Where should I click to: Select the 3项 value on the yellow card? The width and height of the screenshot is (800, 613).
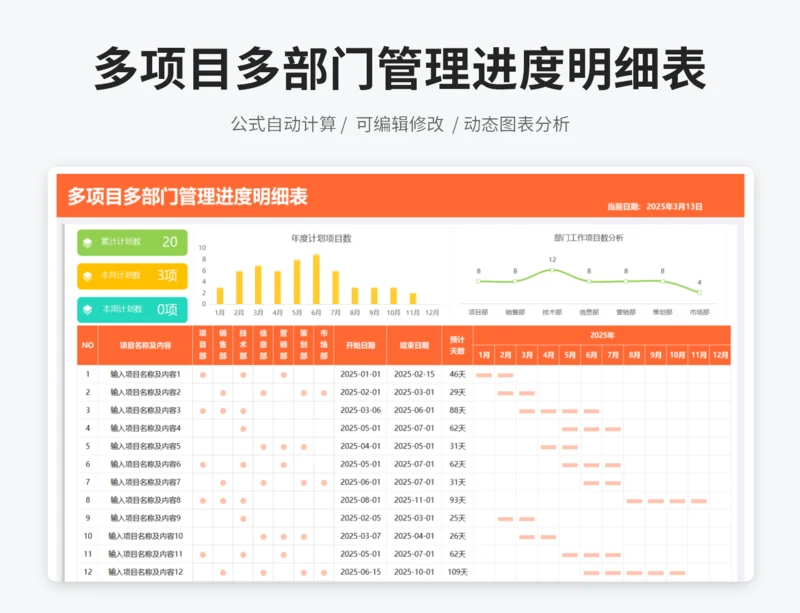(167, 276)
